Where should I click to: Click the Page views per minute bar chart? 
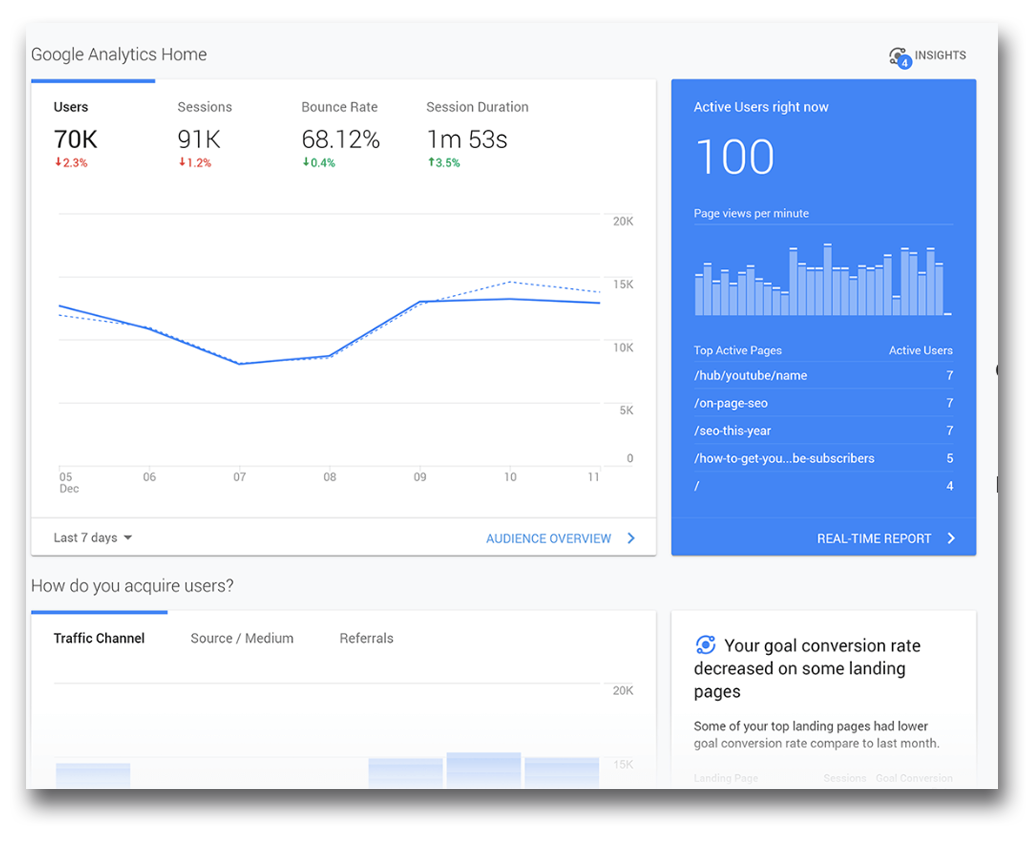(x=823, y=279)
